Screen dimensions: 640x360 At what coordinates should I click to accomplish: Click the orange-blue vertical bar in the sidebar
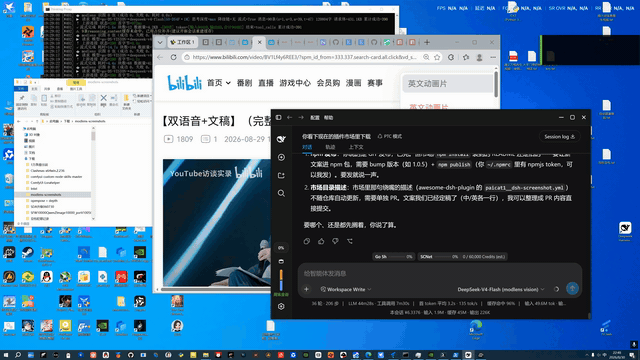281,280
